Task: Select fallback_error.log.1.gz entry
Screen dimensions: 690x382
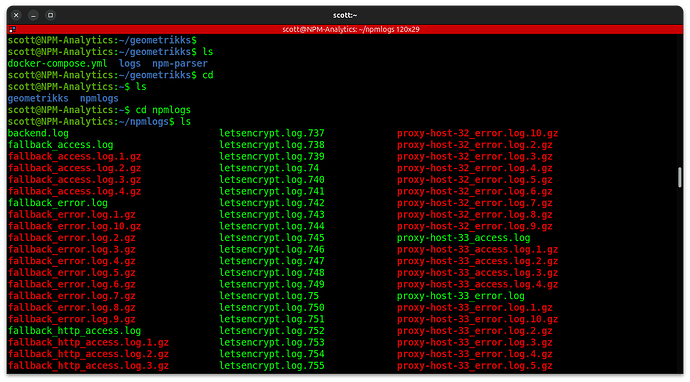Action: click(x=72, y=215)
